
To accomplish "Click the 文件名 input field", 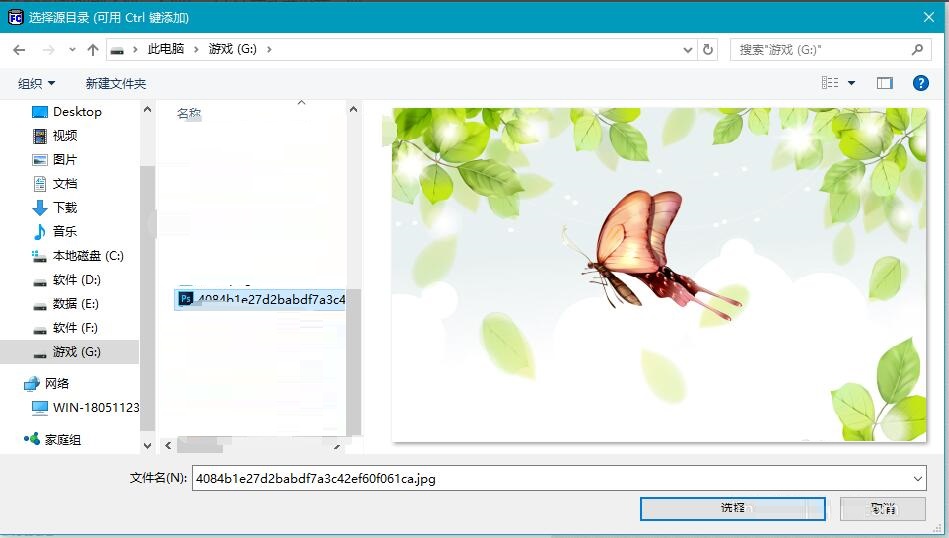I will (x=559, y=478).
